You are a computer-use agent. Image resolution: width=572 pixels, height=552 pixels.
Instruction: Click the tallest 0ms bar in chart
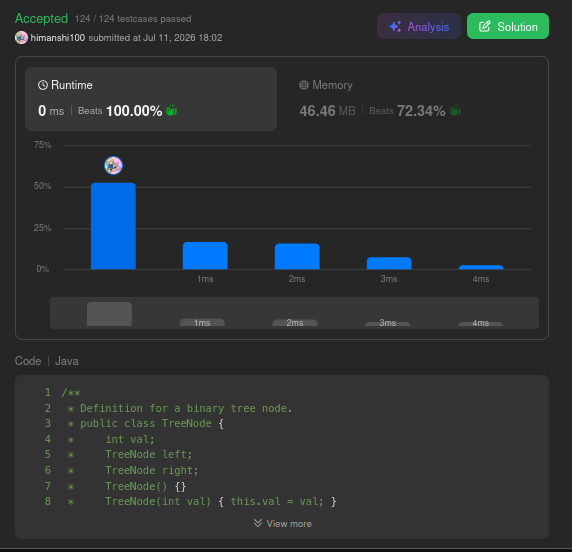(x=113, y=226)
